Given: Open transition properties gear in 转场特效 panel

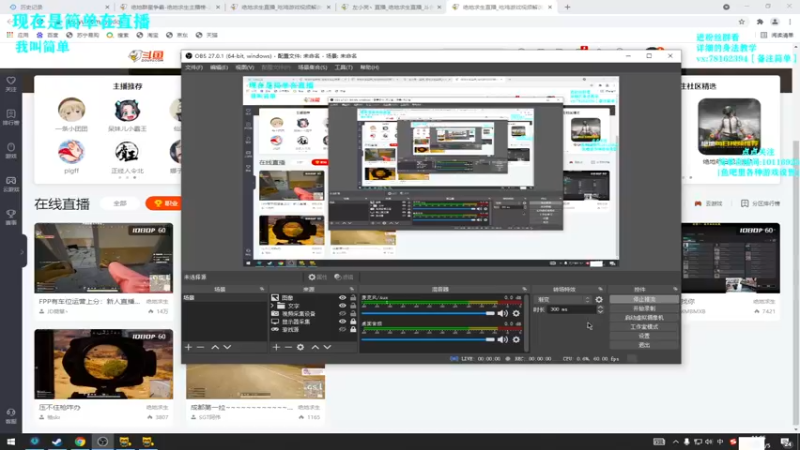Looking at the screenshot, I should [x=599, y=299].
